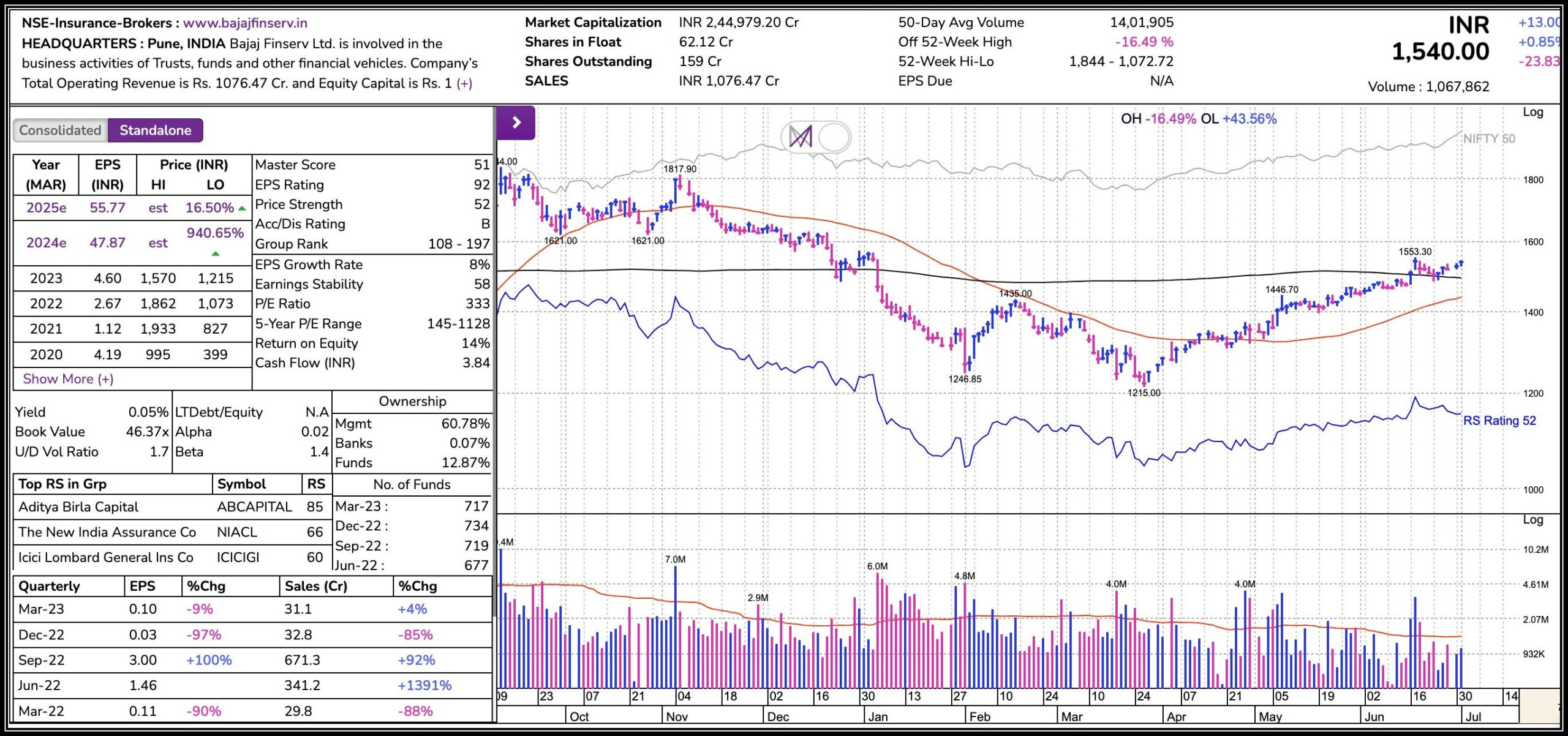1568x736 pixels.
Task: Click the Return on Equity row
Action: 372,344
